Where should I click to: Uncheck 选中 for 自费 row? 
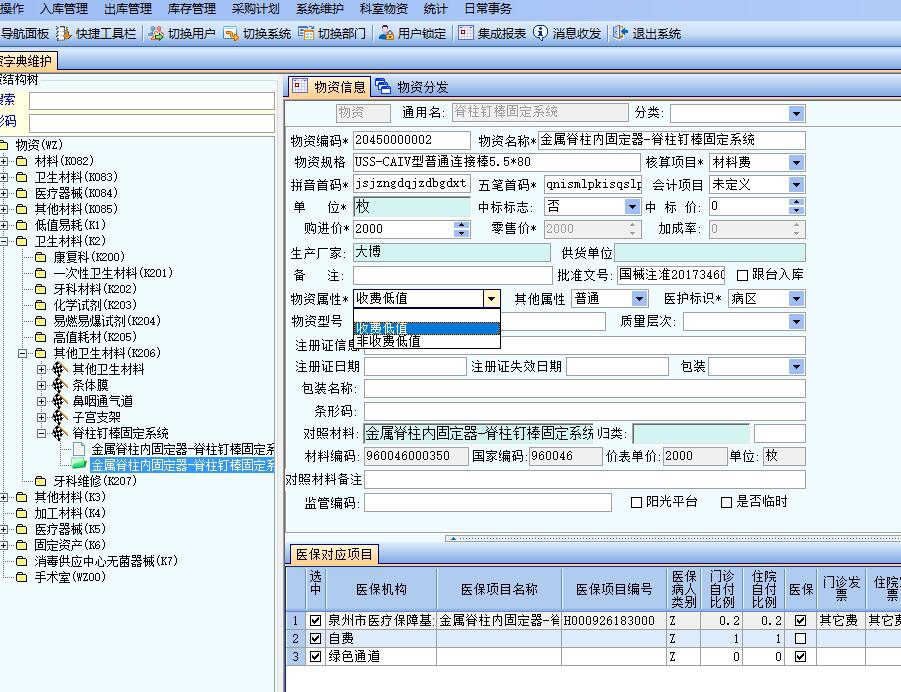315,639
